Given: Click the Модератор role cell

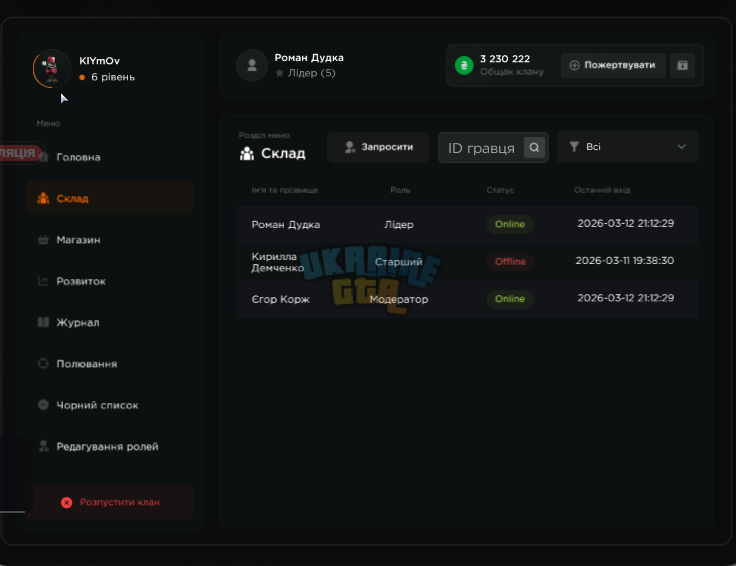Looking at the screenshot, I should 399,299.
